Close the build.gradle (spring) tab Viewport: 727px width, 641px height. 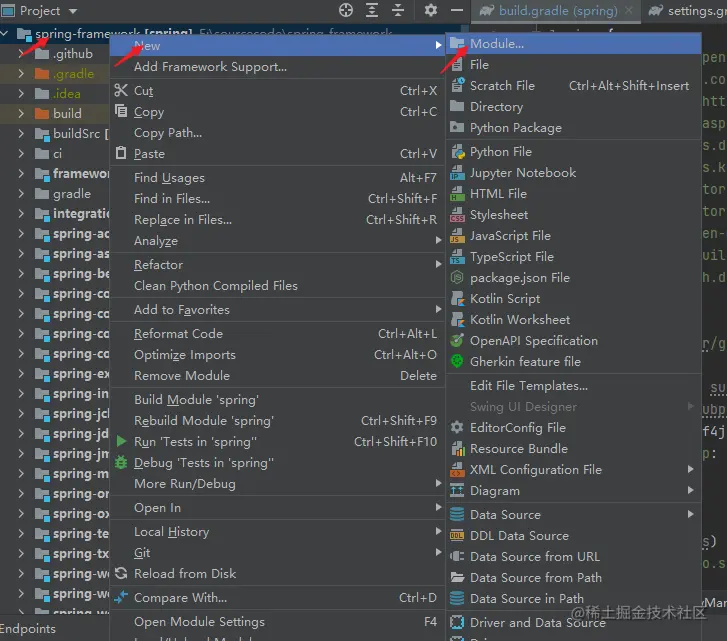[628, 10]
